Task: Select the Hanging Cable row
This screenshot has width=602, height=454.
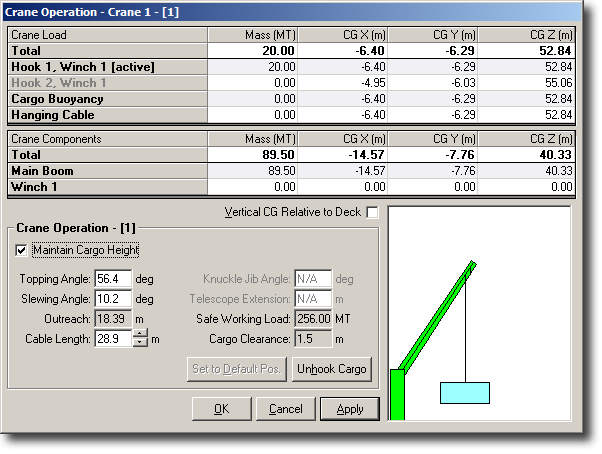Action: tap(291, 115)
